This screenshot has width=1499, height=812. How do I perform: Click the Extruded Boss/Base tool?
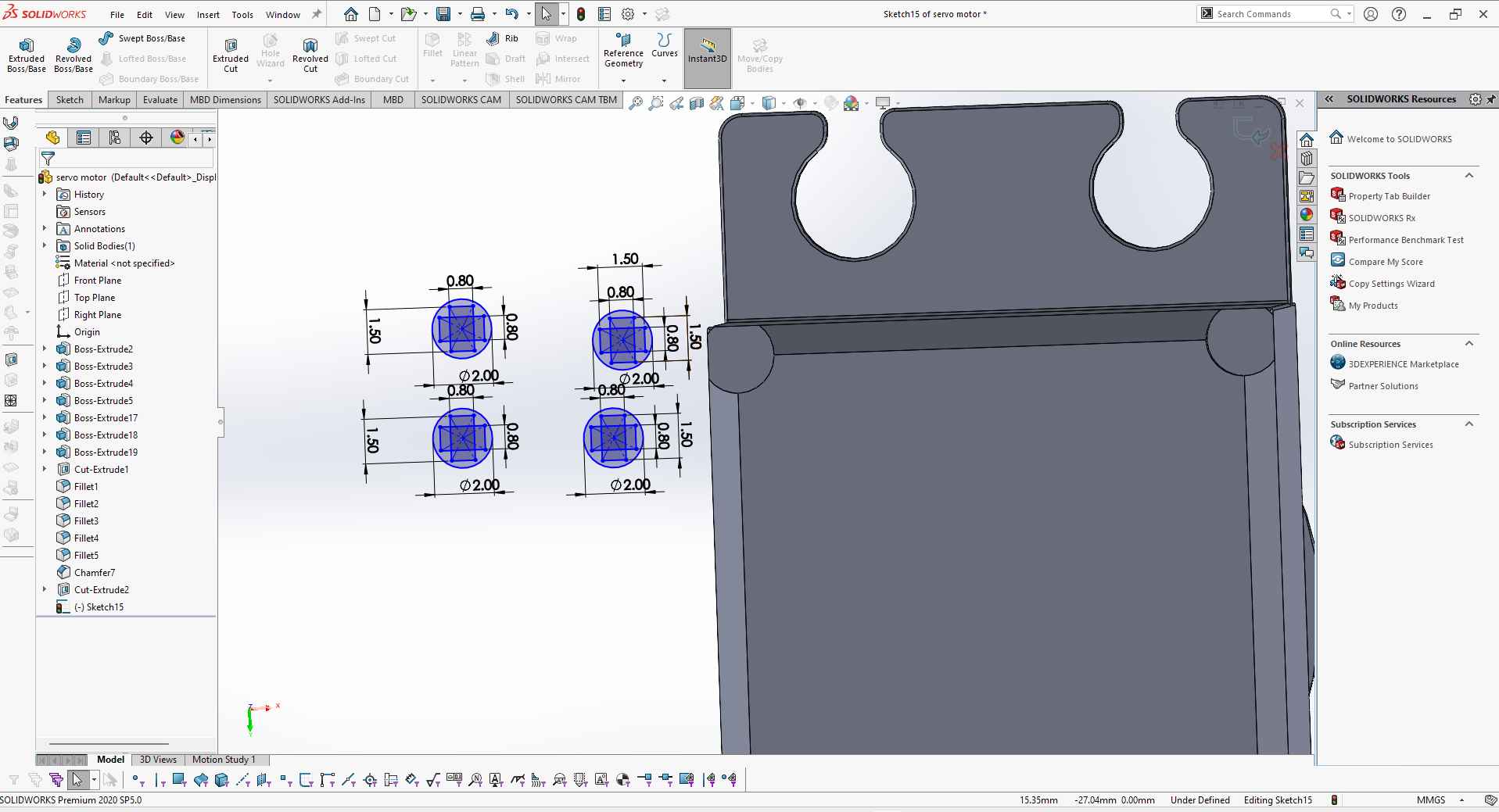27,55
